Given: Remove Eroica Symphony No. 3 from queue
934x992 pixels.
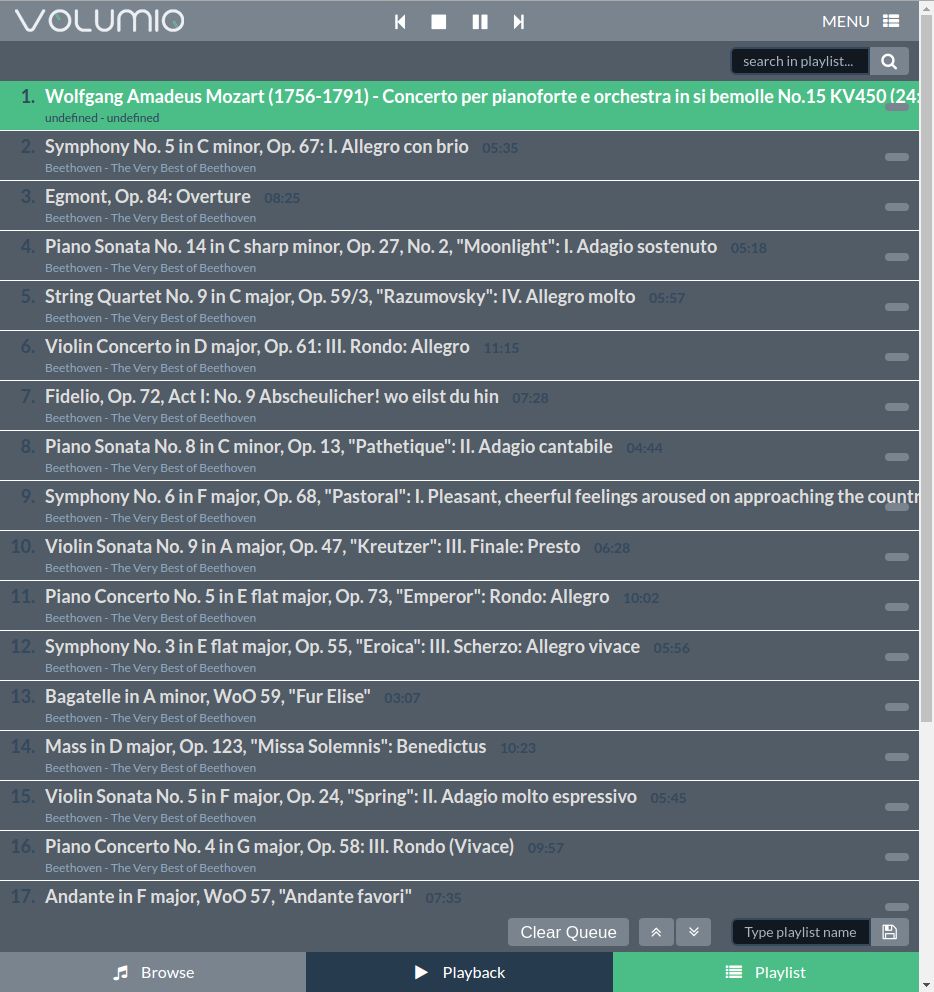Looking at the screenshot, I should point(897,657).
